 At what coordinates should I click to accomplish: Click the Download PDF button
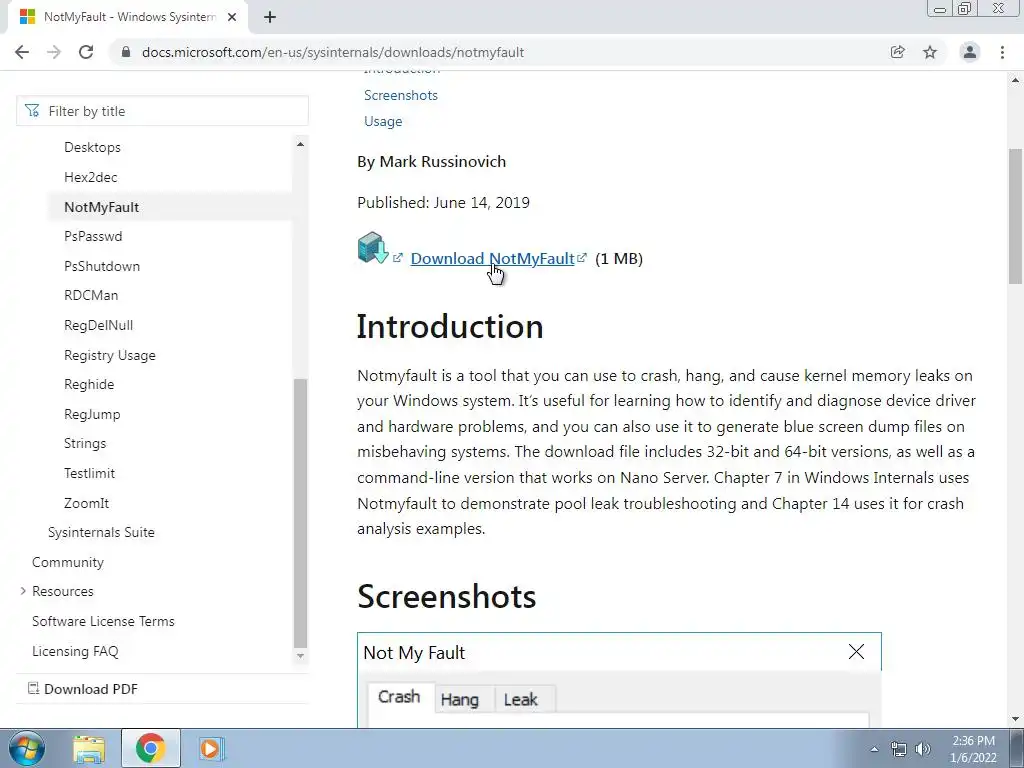click(x=83, y=689)
